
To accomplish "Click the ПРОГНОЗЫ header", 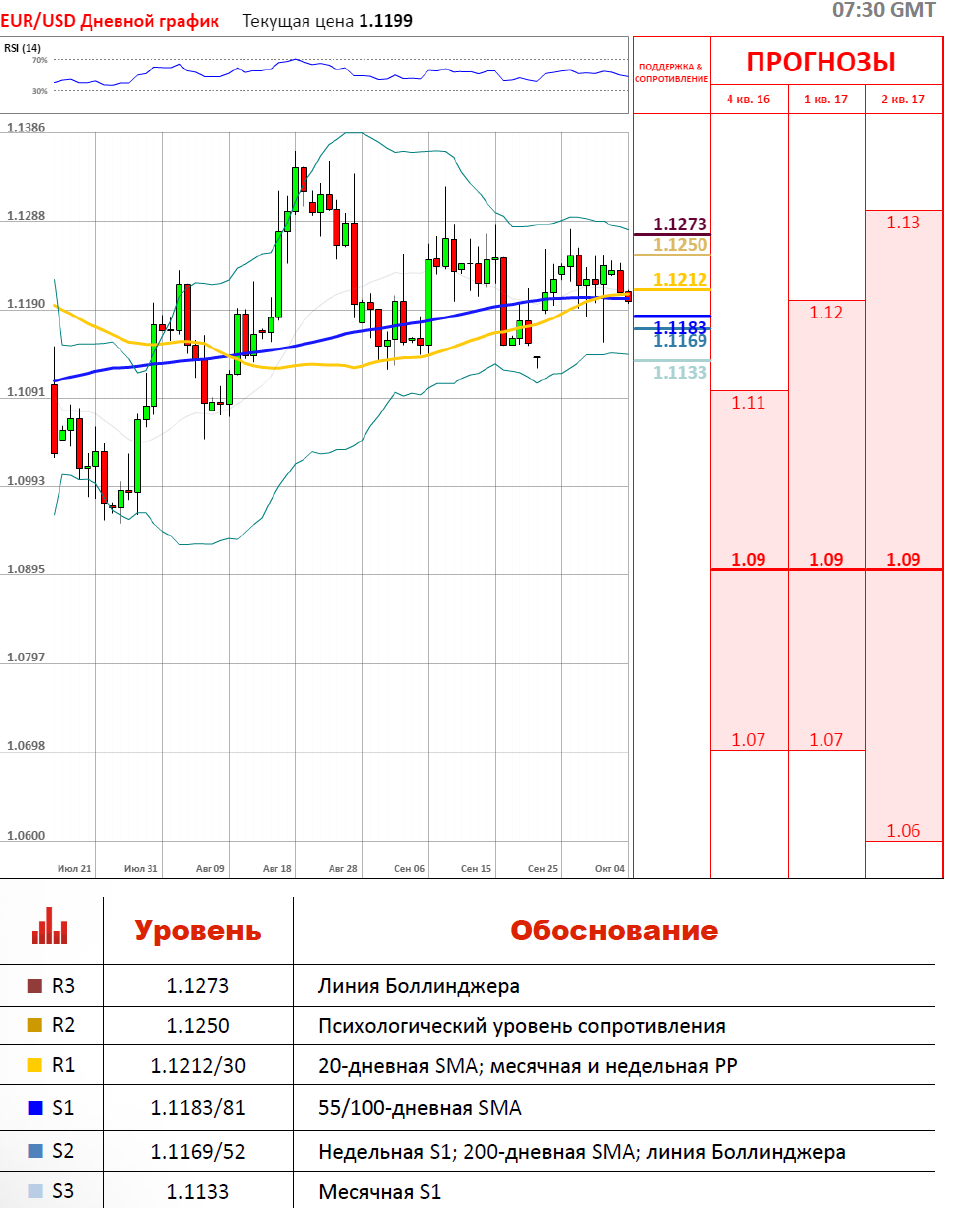I will click(x=820, y=62).
